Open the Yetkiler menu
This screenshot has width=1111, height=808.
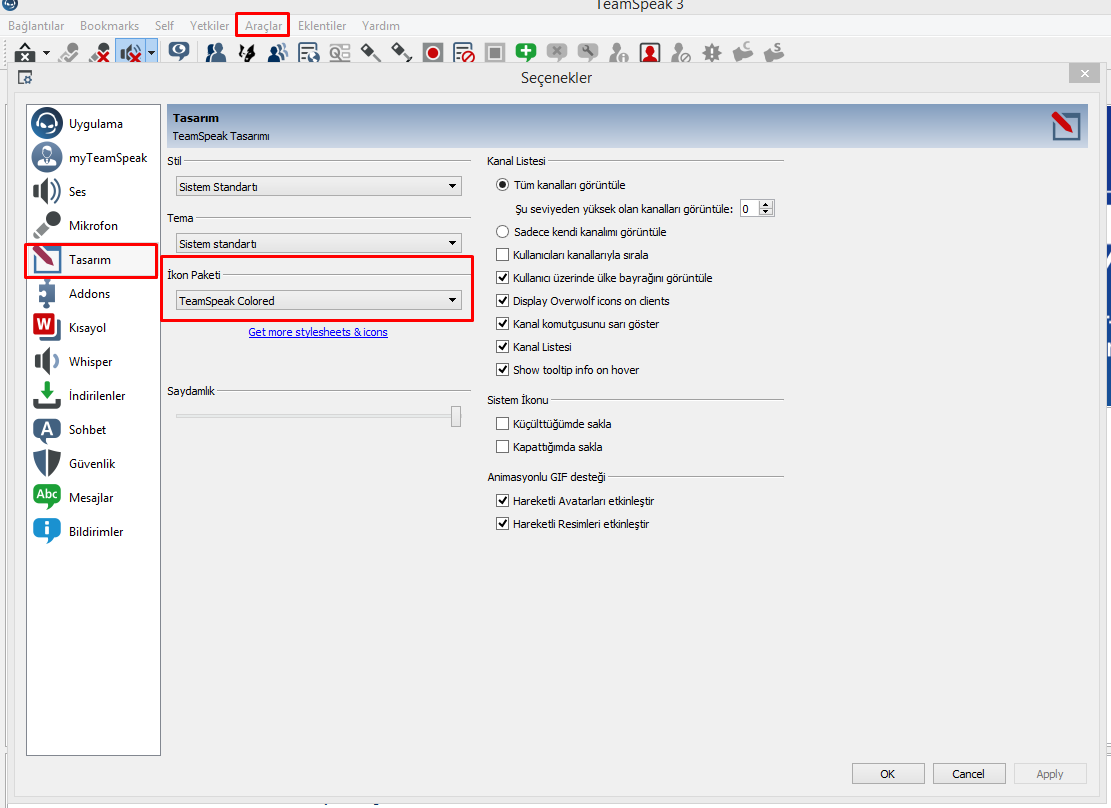209,26
